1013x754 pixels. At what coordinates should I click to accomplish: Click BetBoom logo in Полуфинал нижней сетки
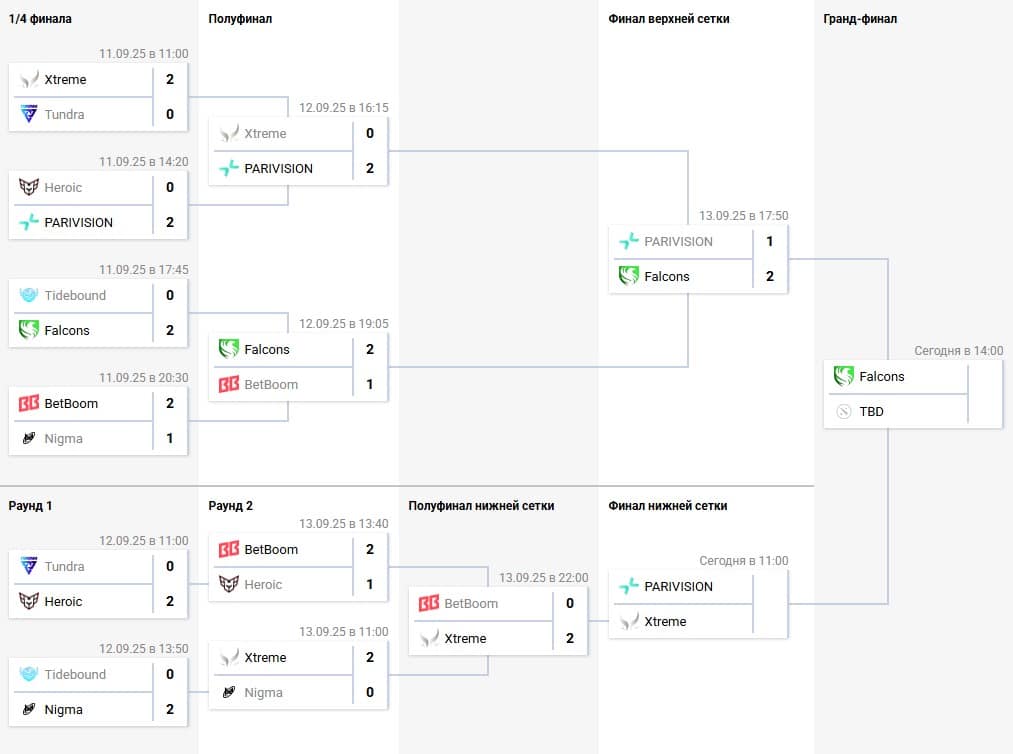428,603
